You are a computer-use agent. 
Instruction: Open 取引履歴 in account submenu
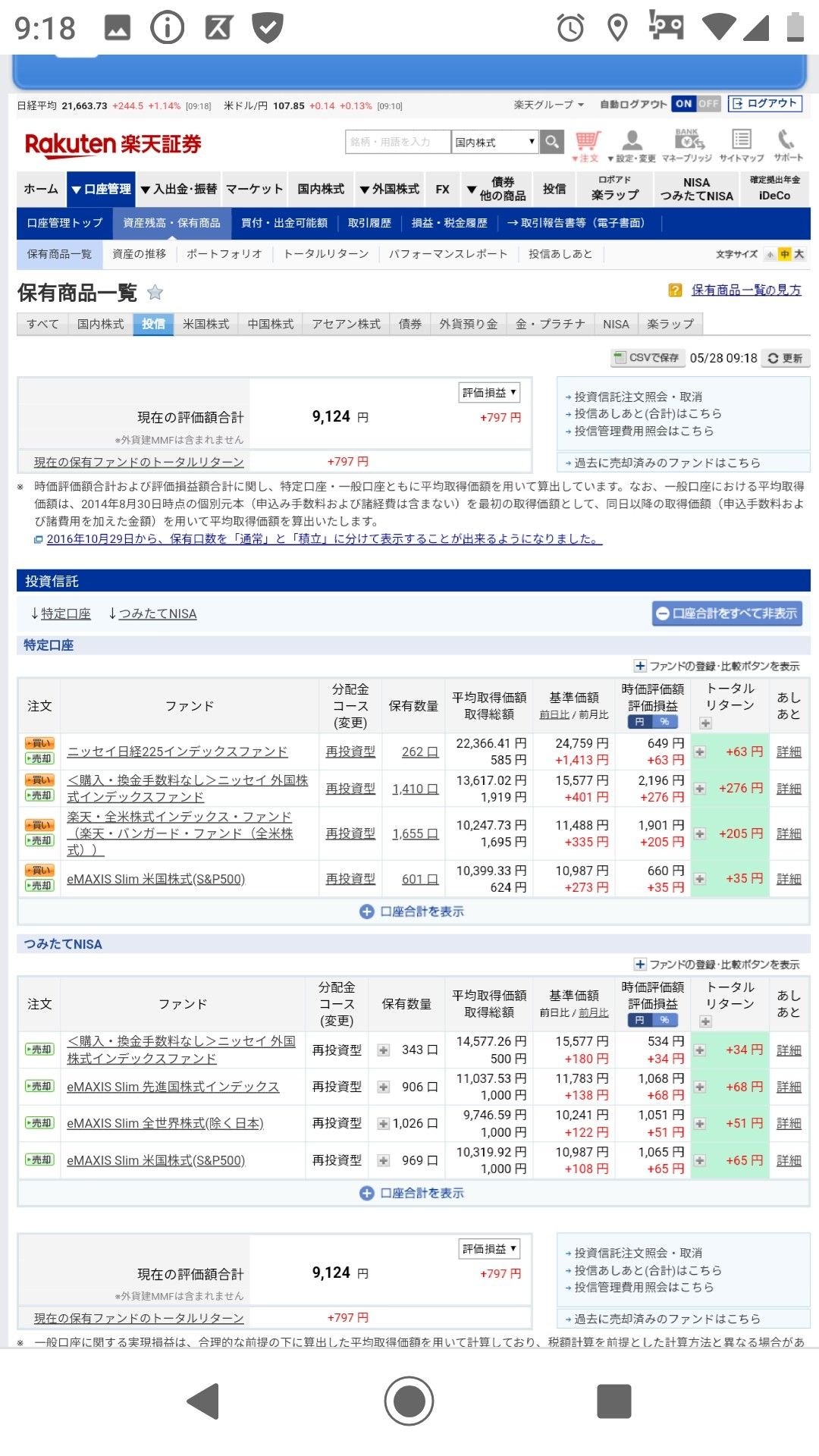point(369,223)
